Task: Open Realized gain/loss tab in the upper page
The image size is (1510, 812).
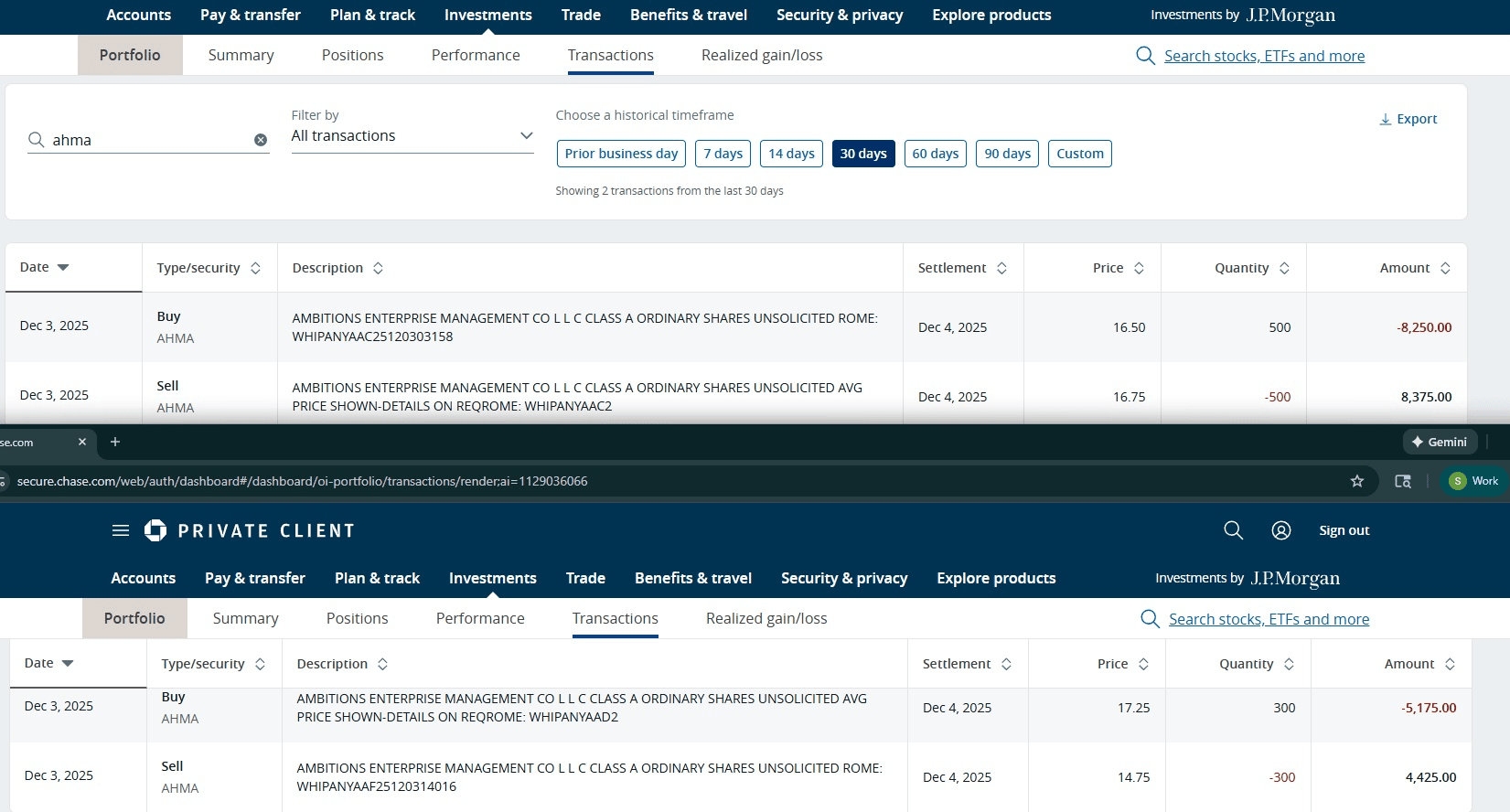Action: (x=762, y=55)
